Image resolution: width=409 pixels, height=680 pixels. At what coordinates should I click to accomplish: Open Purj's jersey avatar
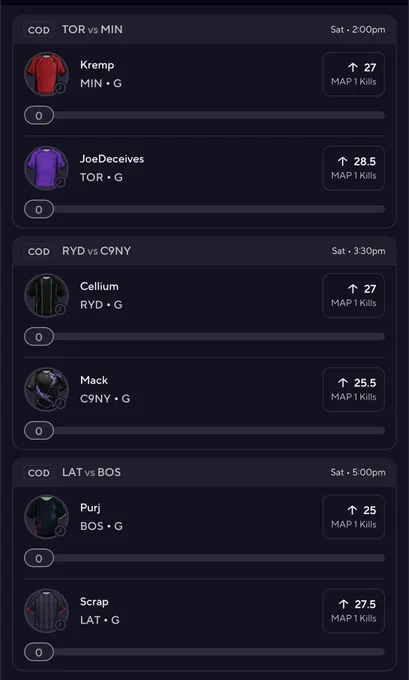[x=46, y=517]
